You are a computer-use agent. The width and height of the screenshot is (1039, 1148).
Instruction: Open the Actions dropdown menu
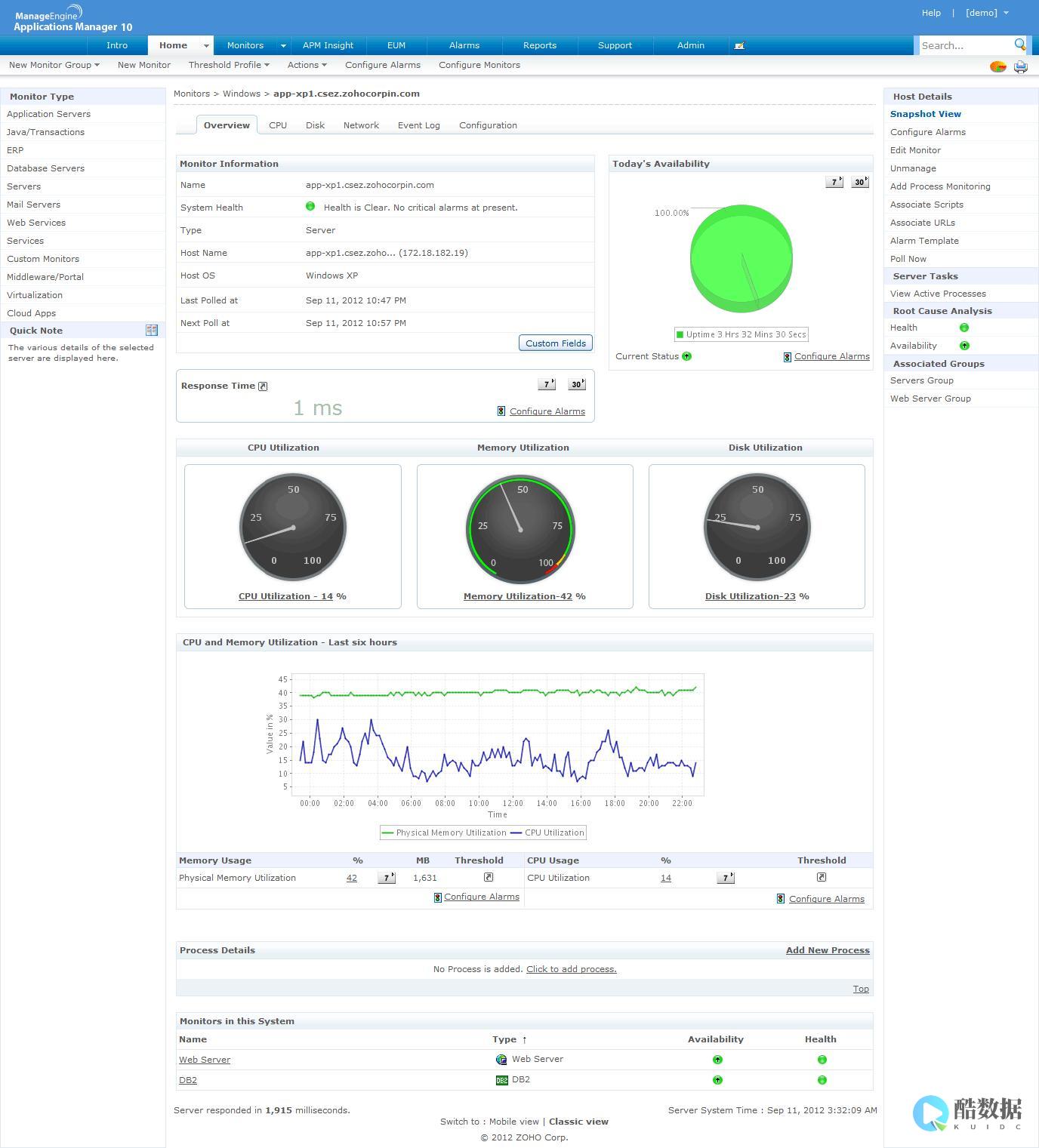click(307, 65)
